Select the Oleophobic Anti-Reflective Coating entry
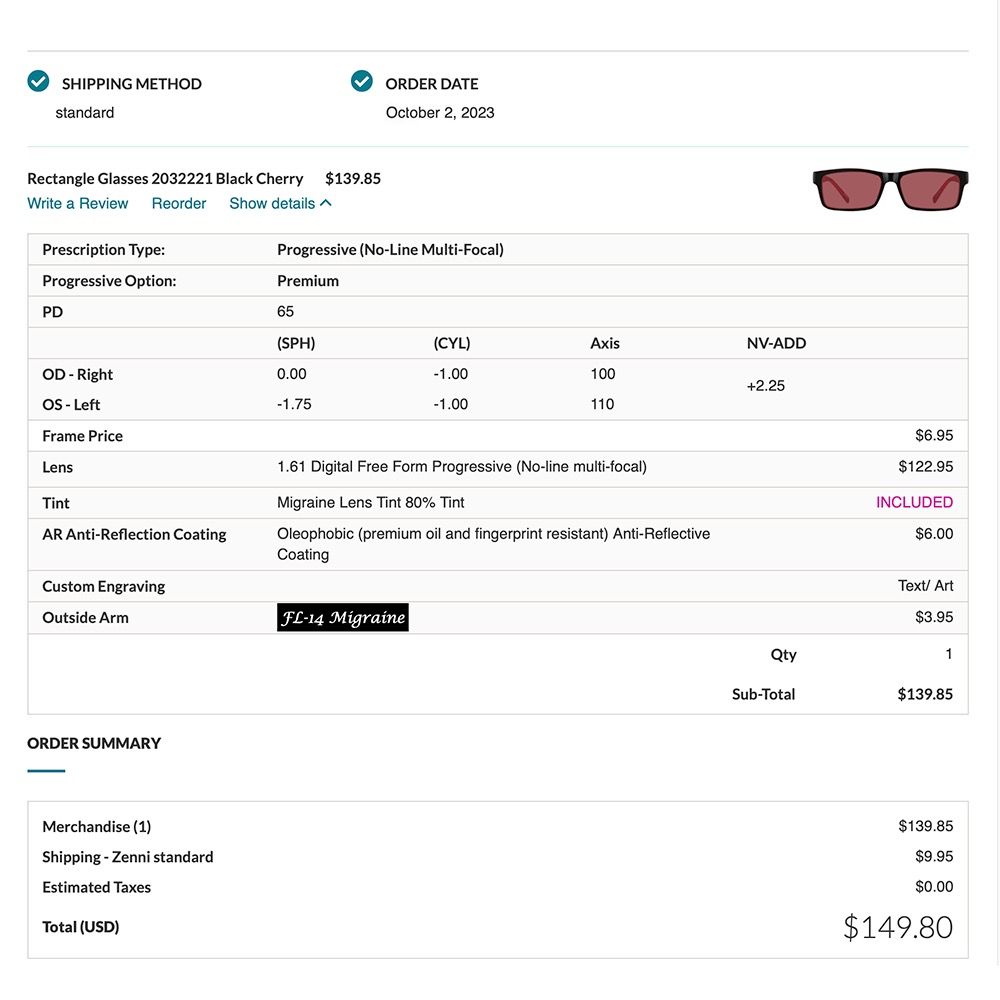 pyautogui.click(x=493, y=543)
